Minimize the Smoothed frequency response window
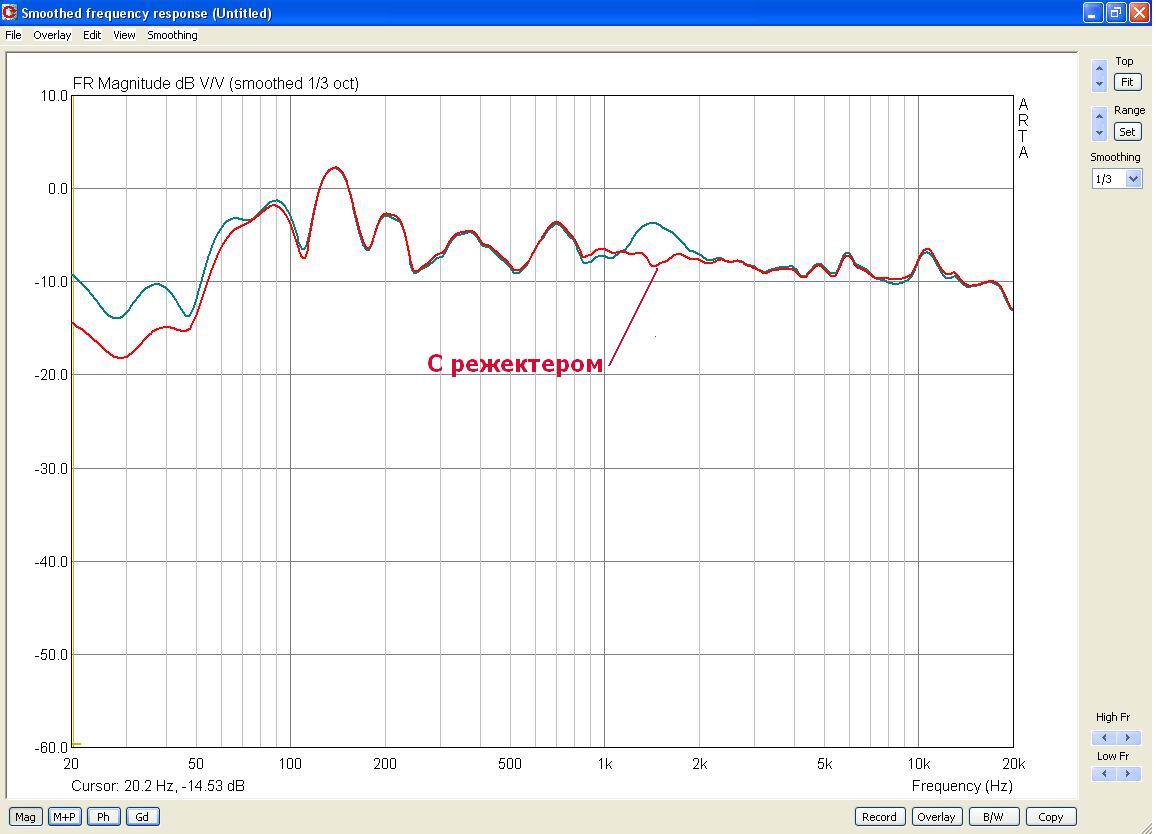 (1093, 13)
